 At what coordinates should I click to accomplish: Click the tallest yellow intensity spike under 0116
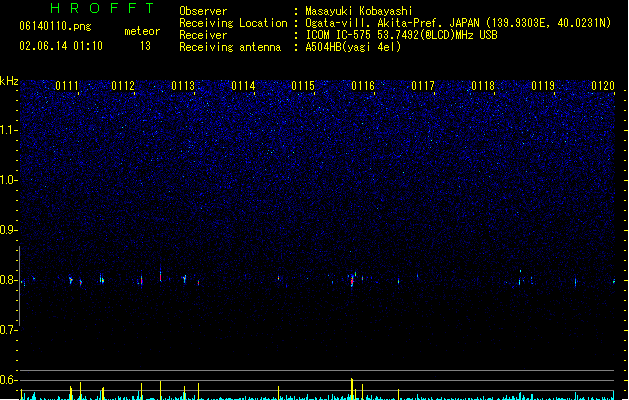(x=352, y=388)
